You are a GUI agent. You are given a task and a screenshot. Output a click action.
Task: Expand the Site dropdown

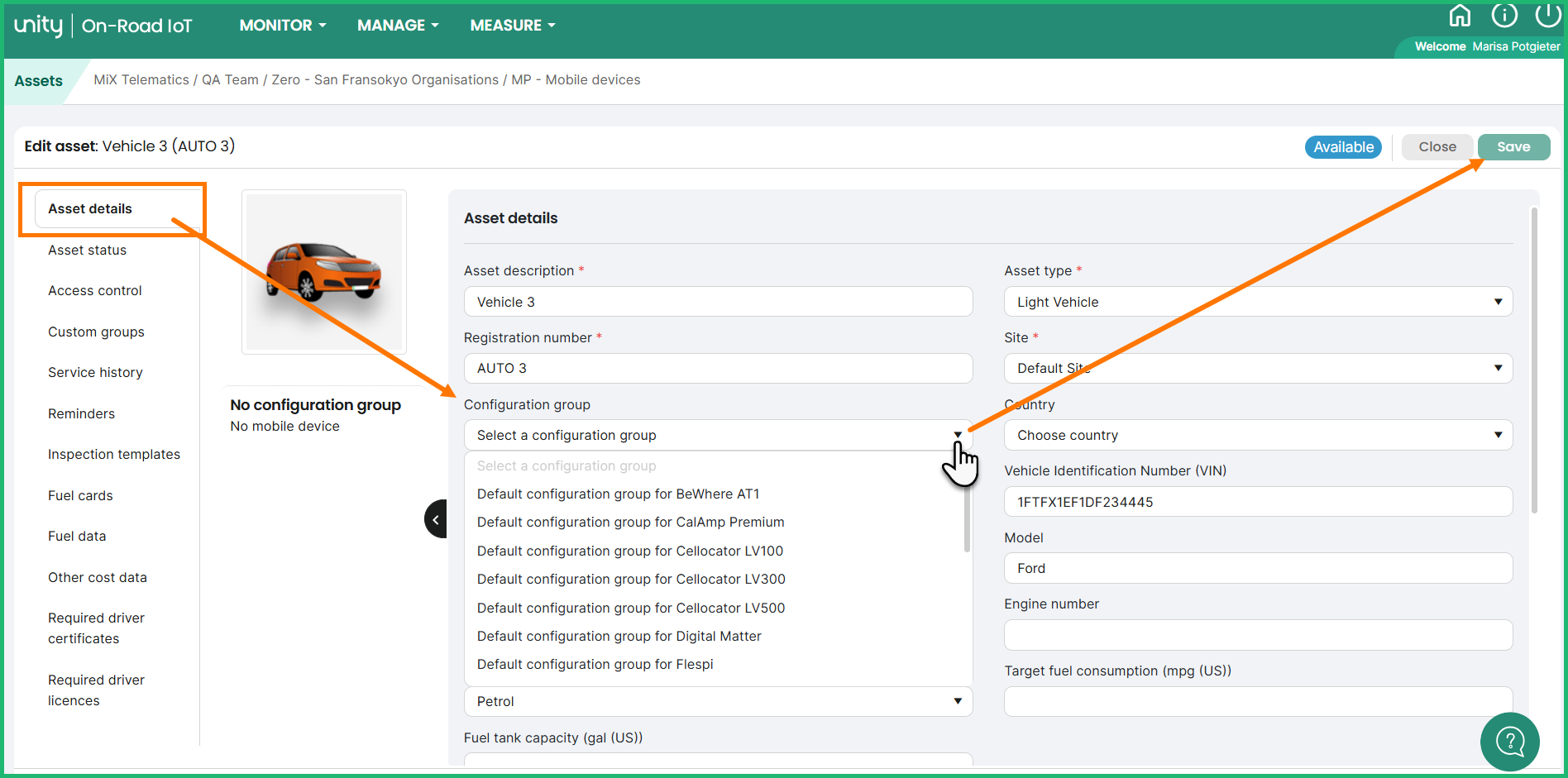[x=1258, y=369]
